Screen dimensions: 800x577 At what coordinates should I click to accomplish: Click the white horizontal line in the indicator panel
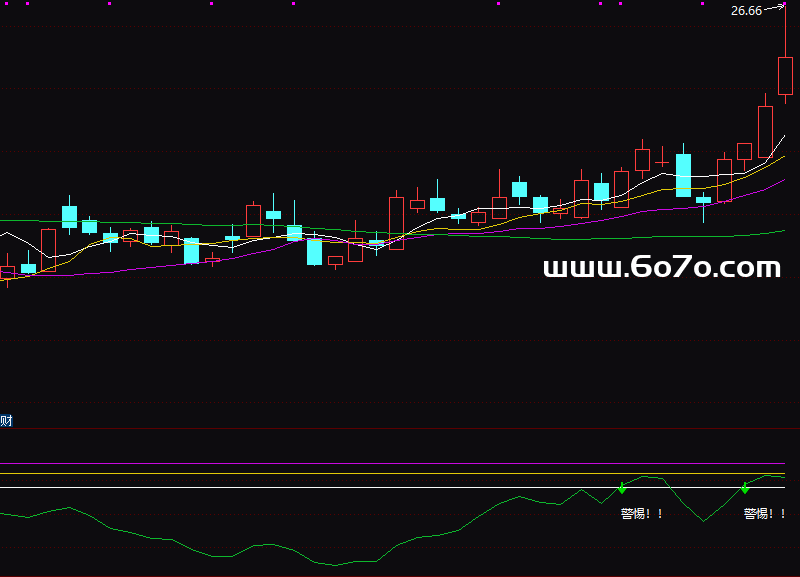pyautogui.click(x=392, y=487)
